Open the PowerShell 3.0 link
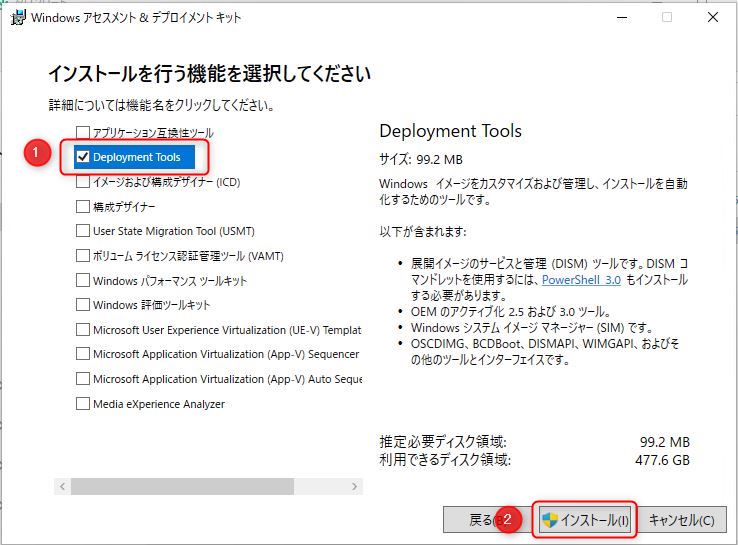The height and width of the screenshot is (545, 738). [581, 280]
